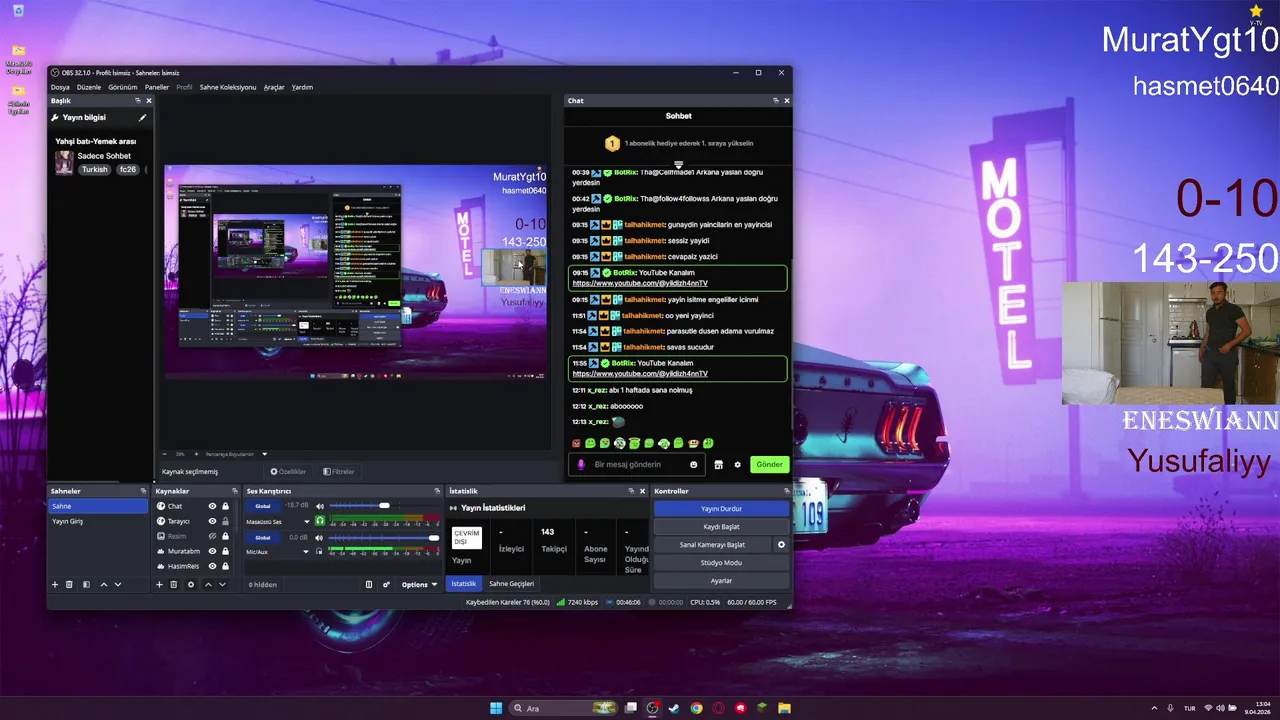Open the Düzenle menu
1280x720 pixels.
(89, 87)
